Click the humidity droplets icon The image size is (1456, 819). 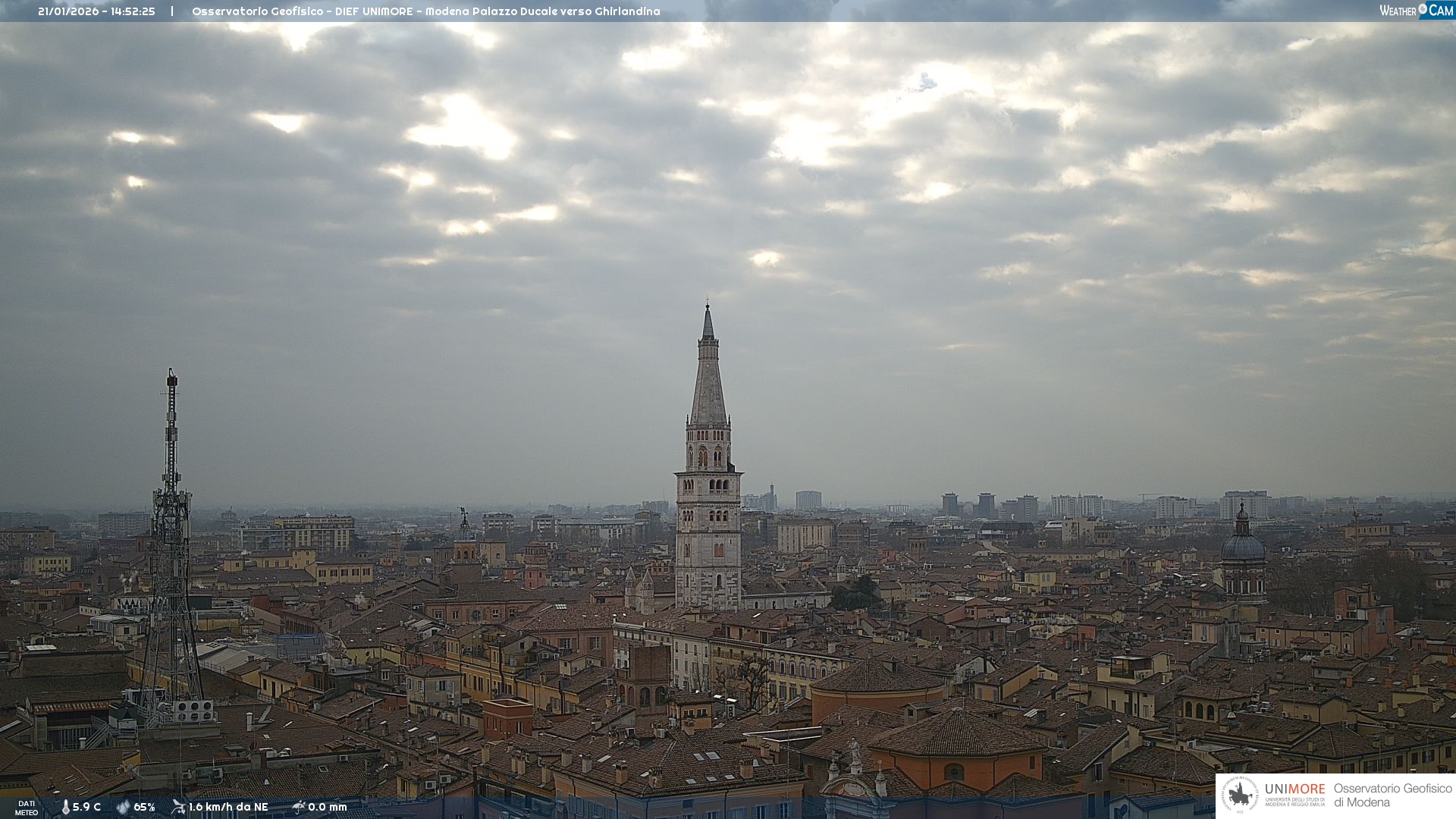pos(123,807)
